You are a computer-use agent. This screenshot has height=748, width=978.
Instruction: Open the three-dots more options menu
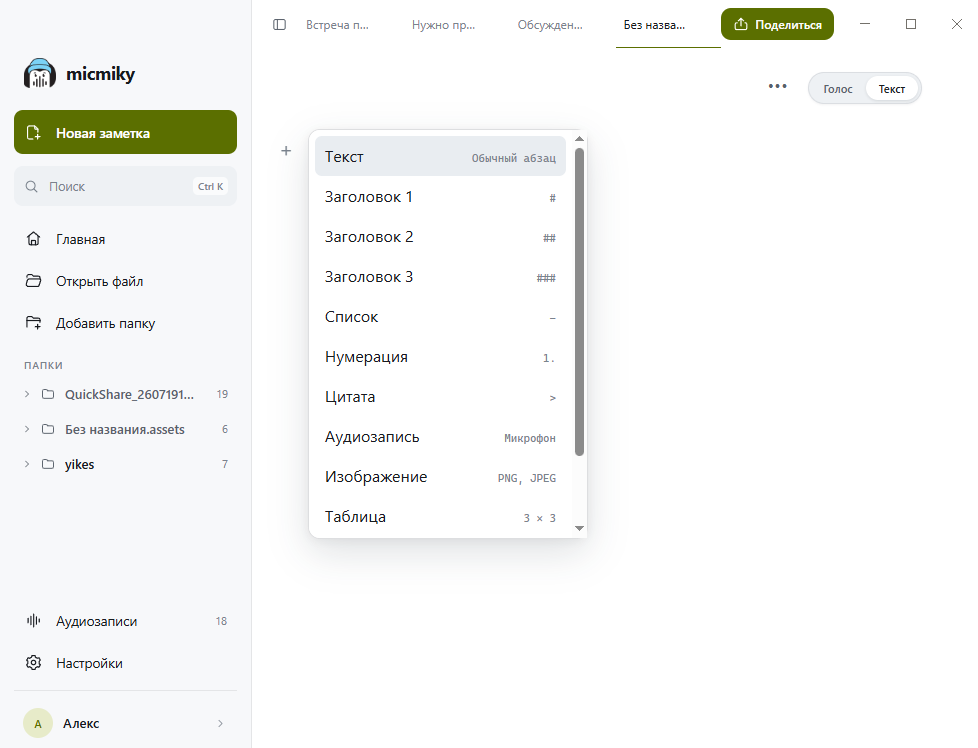pyautogui.click(x=777, y=86)
